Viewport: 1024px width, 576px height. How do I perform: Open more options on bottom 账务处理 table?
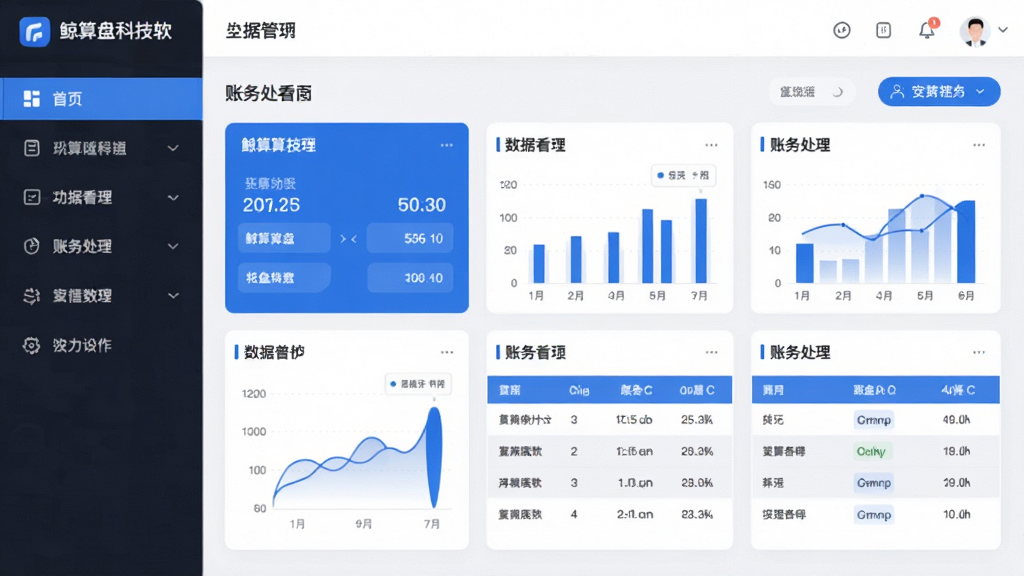pyautogui.click(x=979, y=352)
